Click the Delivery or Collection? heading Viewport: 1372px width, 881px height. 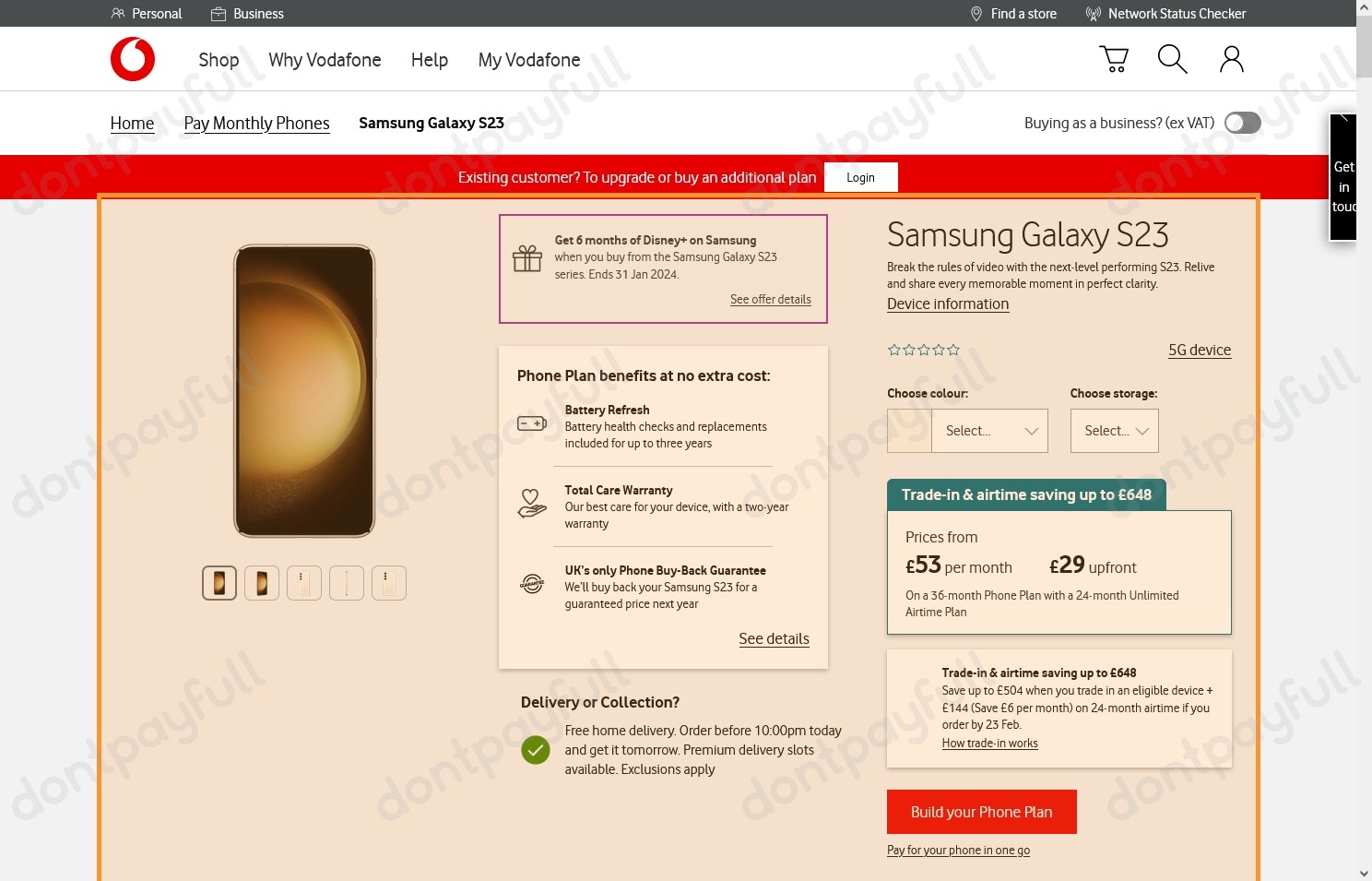click(x=600, y=703)
